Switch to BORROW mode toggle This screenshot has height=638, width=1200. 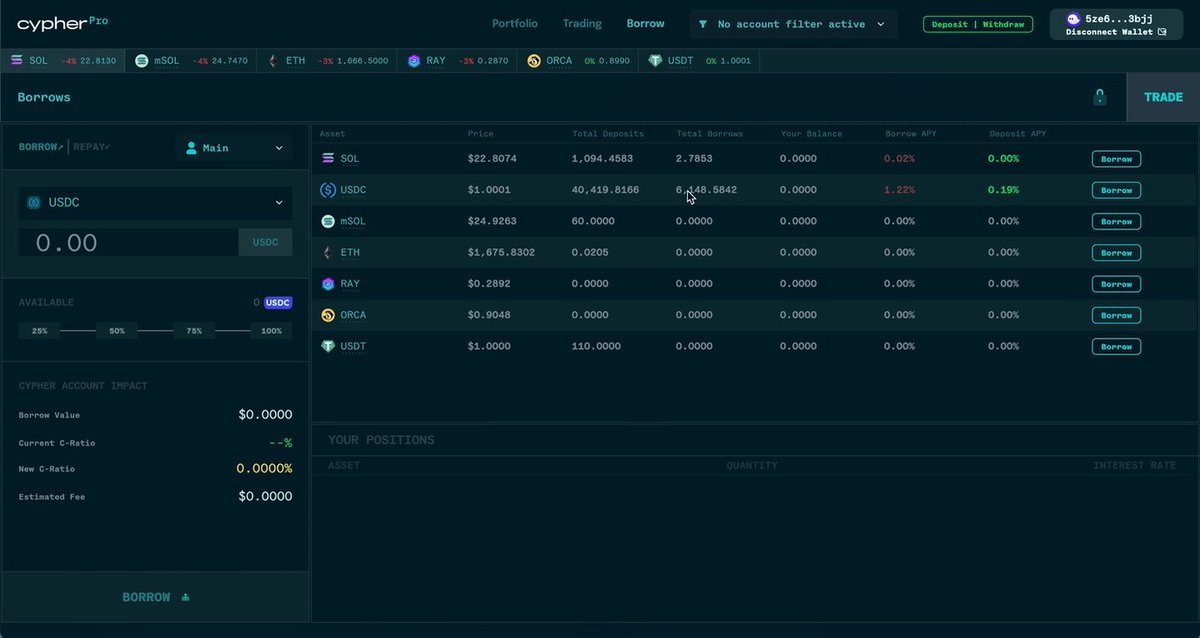(43, 147)
